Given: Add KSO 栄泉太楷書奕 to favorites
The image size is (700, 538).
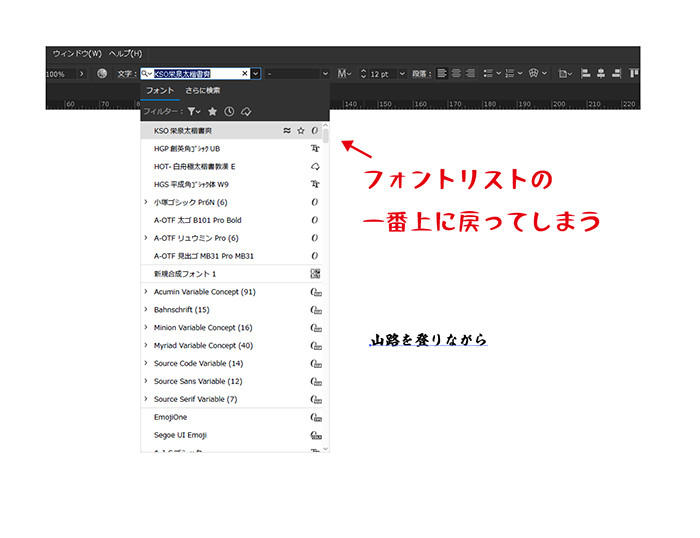Looking at the screenshot, I should [x=301, y=130].
